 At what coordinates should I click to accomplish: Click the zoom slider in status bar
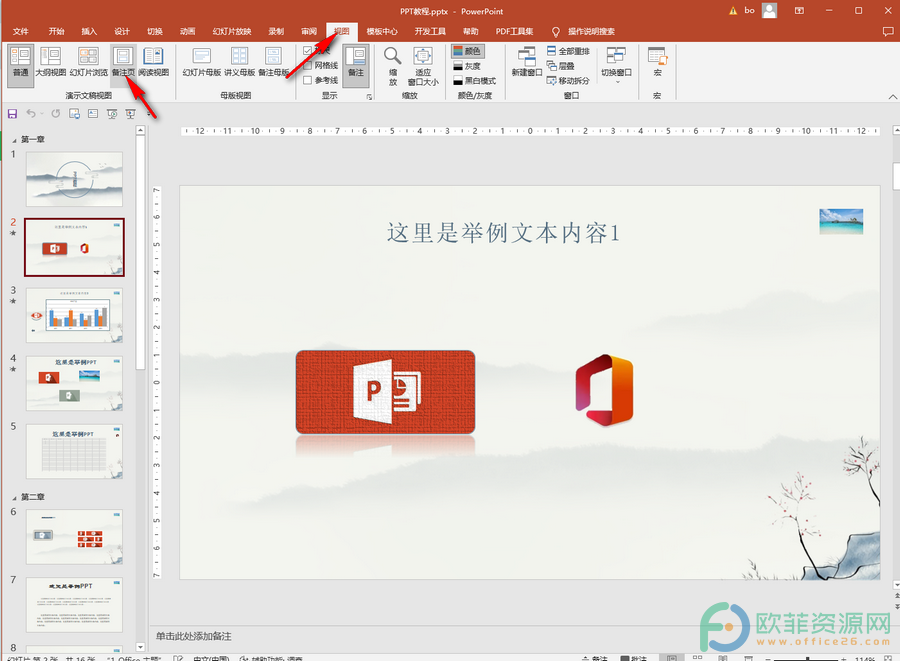(806, 659)
